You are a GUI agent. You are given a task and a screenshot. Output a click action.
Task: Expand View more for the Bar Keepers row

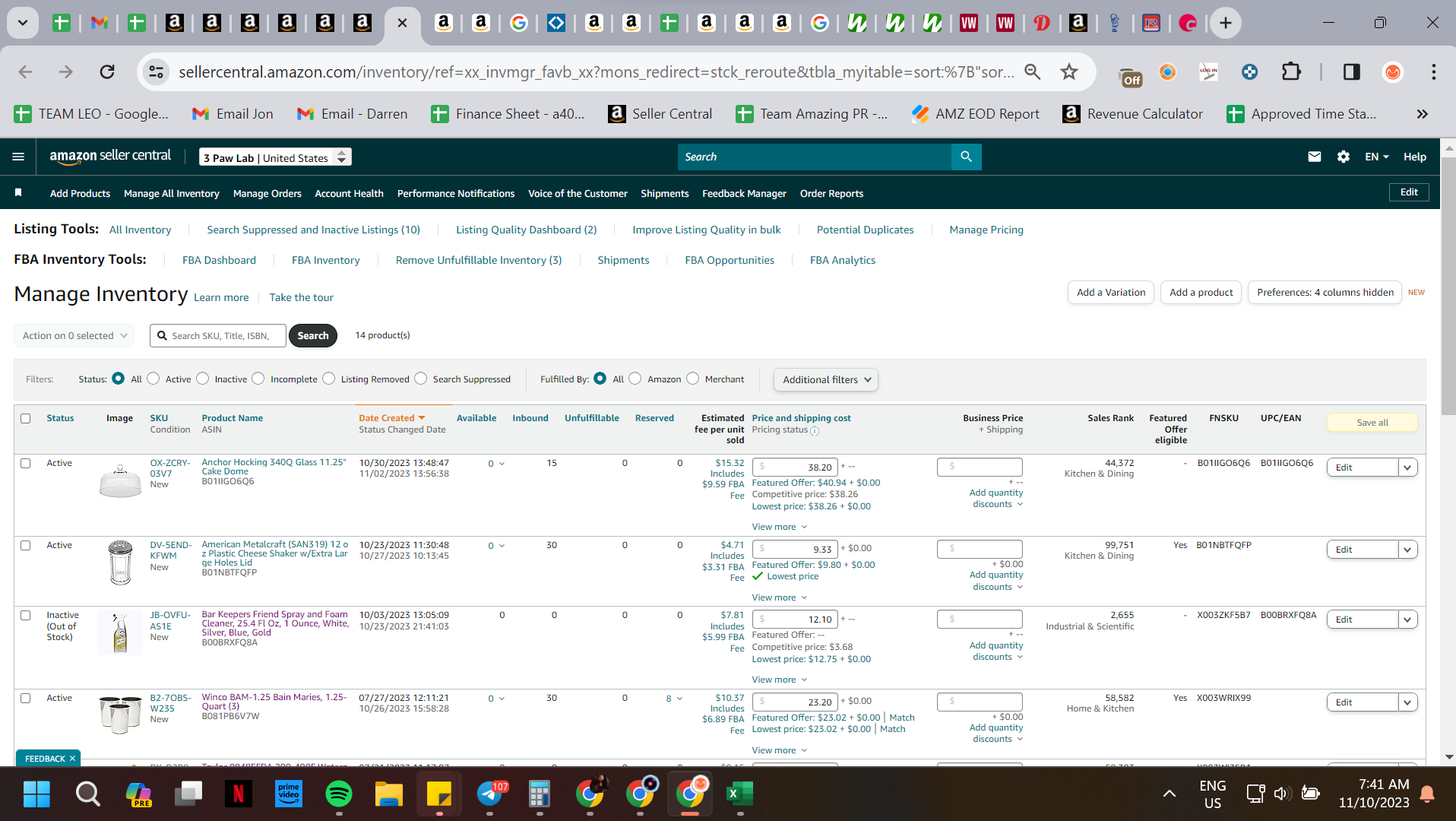[x=780, y=680]
